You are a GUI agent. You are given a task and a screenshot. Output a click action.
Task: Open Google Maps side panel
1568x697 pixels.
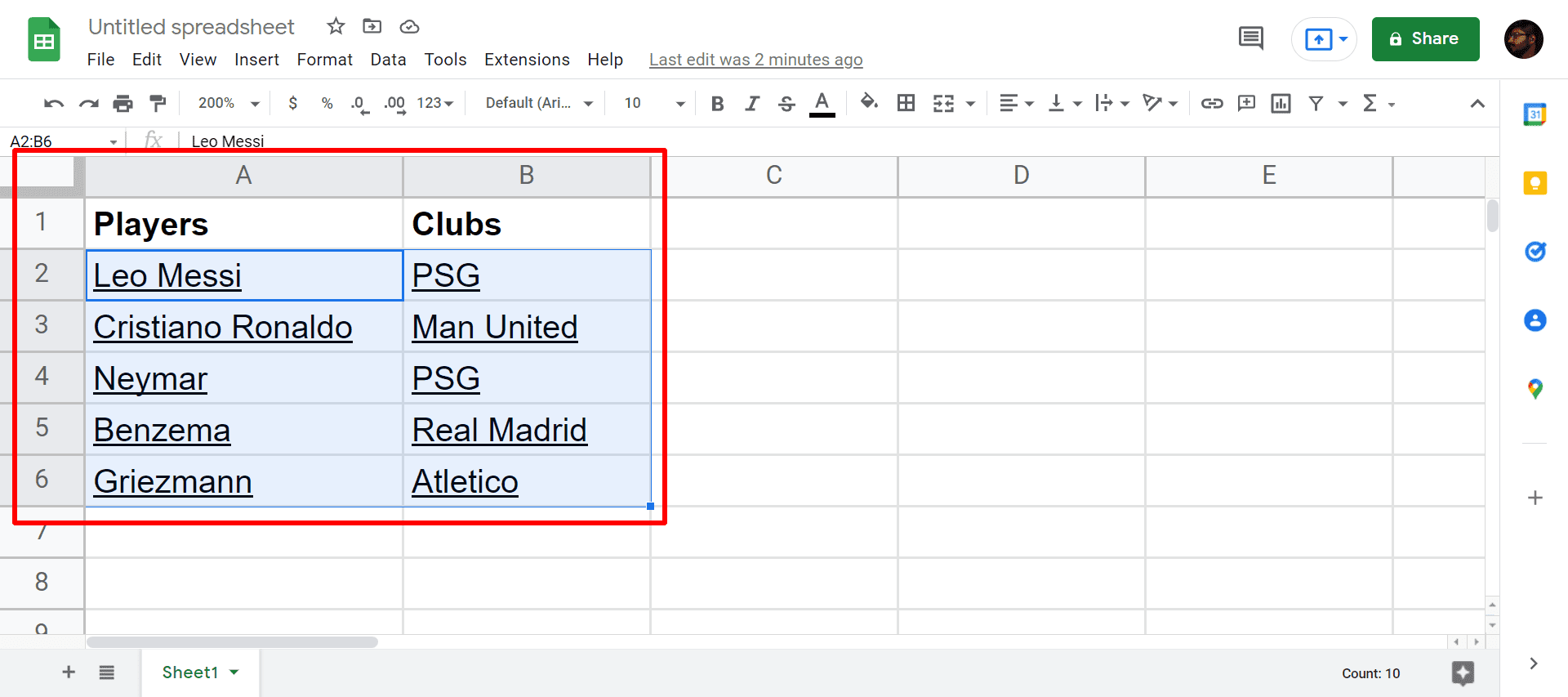[1535, 389]
